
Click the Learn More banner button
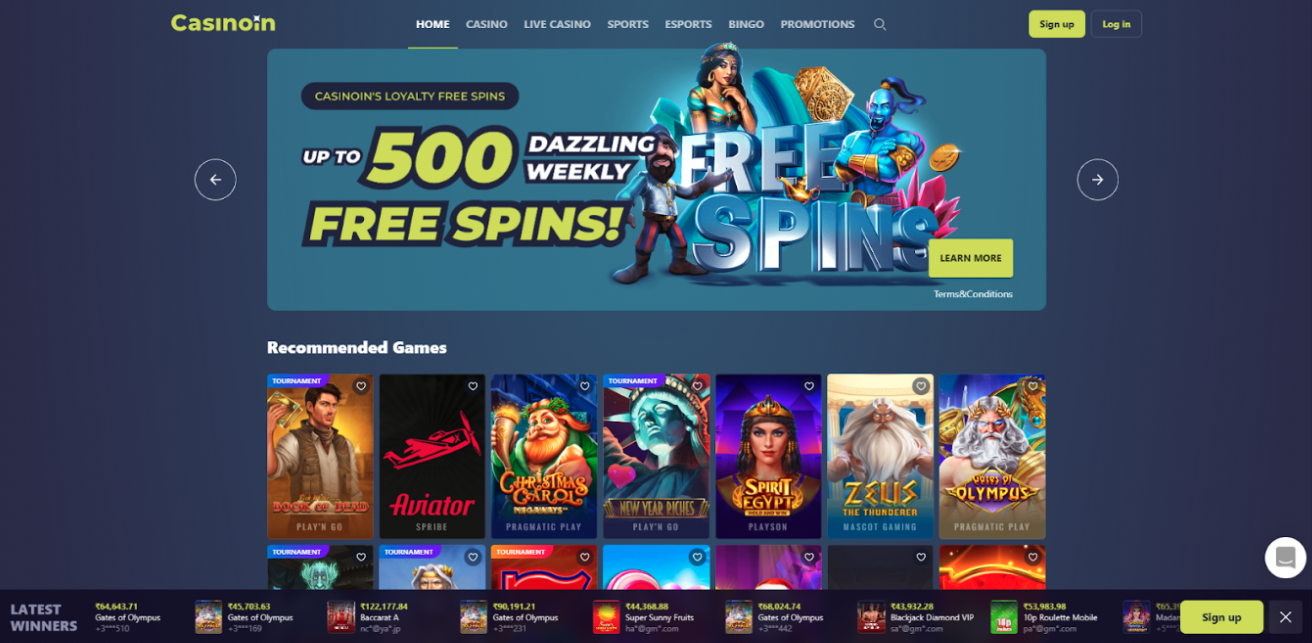tap(970, 258)
